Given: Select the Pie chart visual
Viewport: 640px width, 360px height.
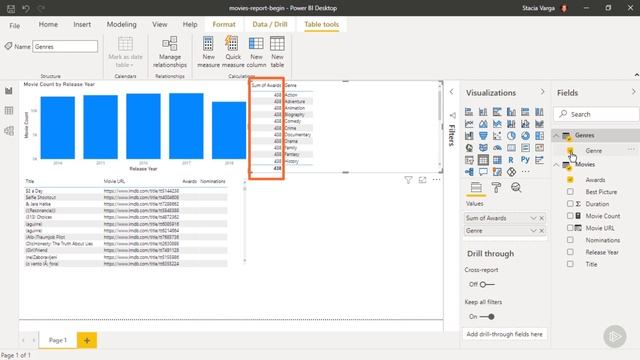Looking at the screenshot, I should (x=511, y=136).
